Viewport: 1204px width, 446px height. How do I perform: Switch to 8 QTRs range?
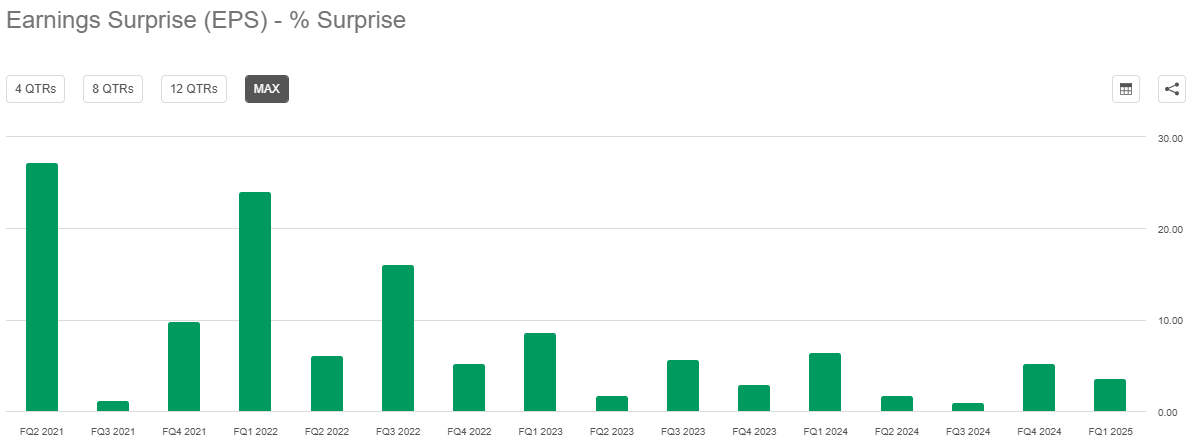point(113,89)
